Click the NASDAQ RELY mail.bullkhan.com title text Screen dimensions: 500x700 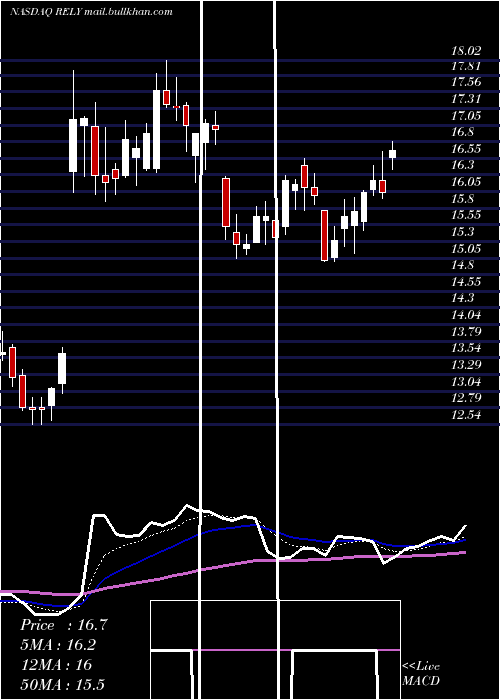(x=91, y=12)
